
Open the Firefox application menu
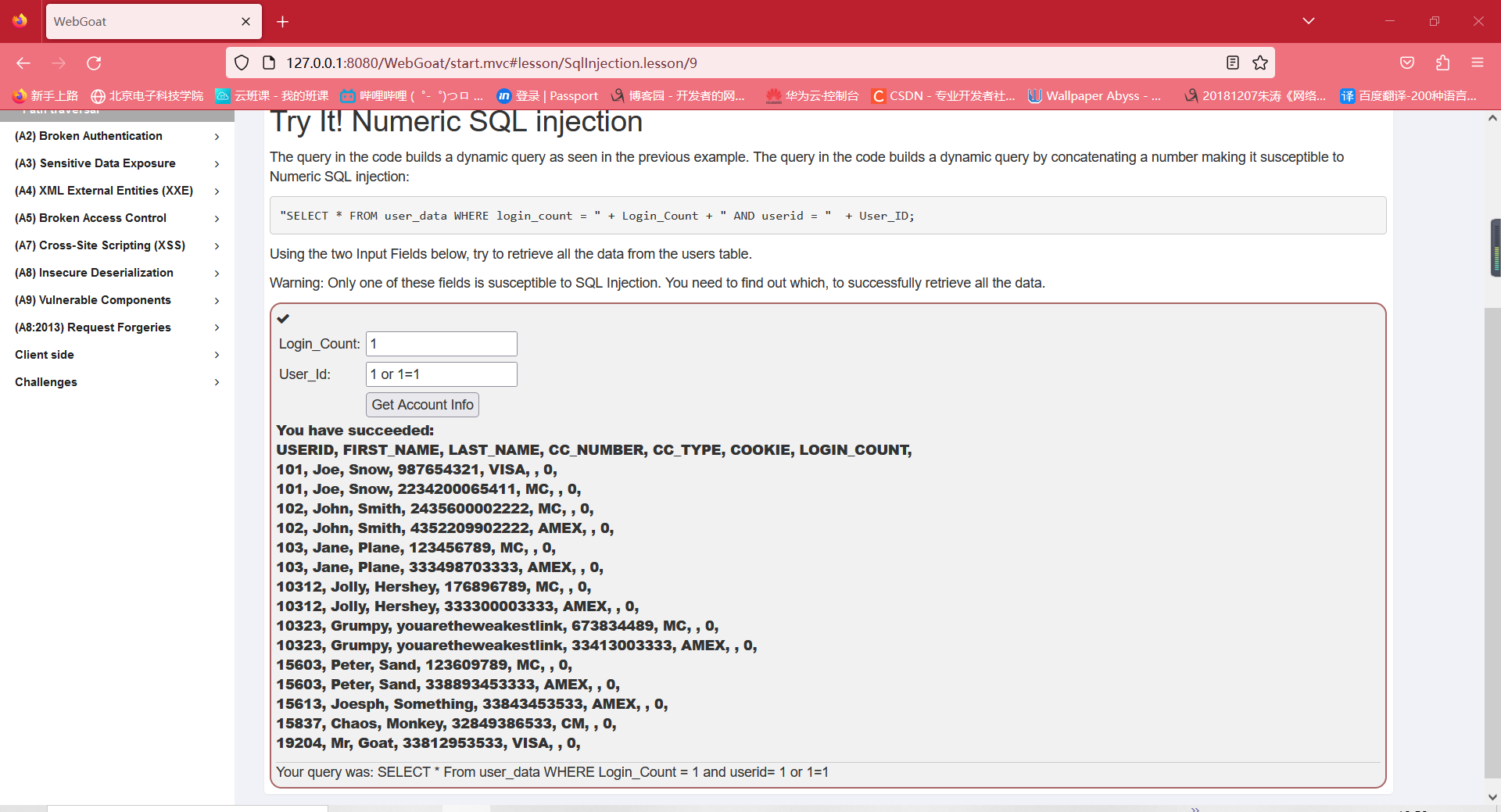click(1478, 63)
